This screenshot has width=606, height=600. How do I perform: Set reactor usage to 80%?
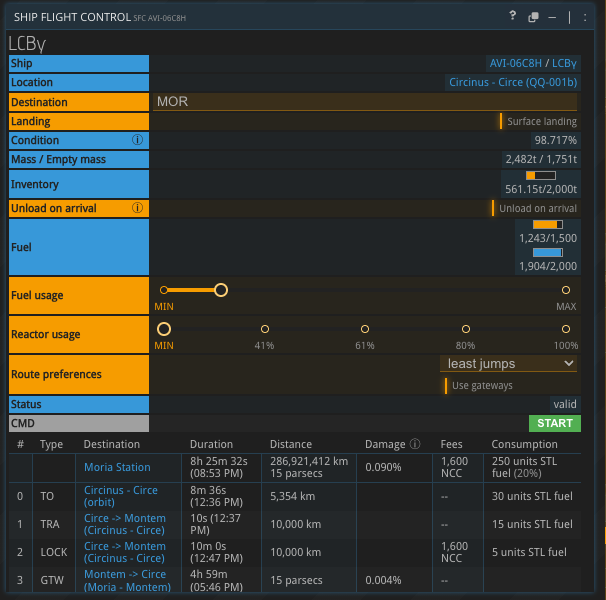point(465,329)
